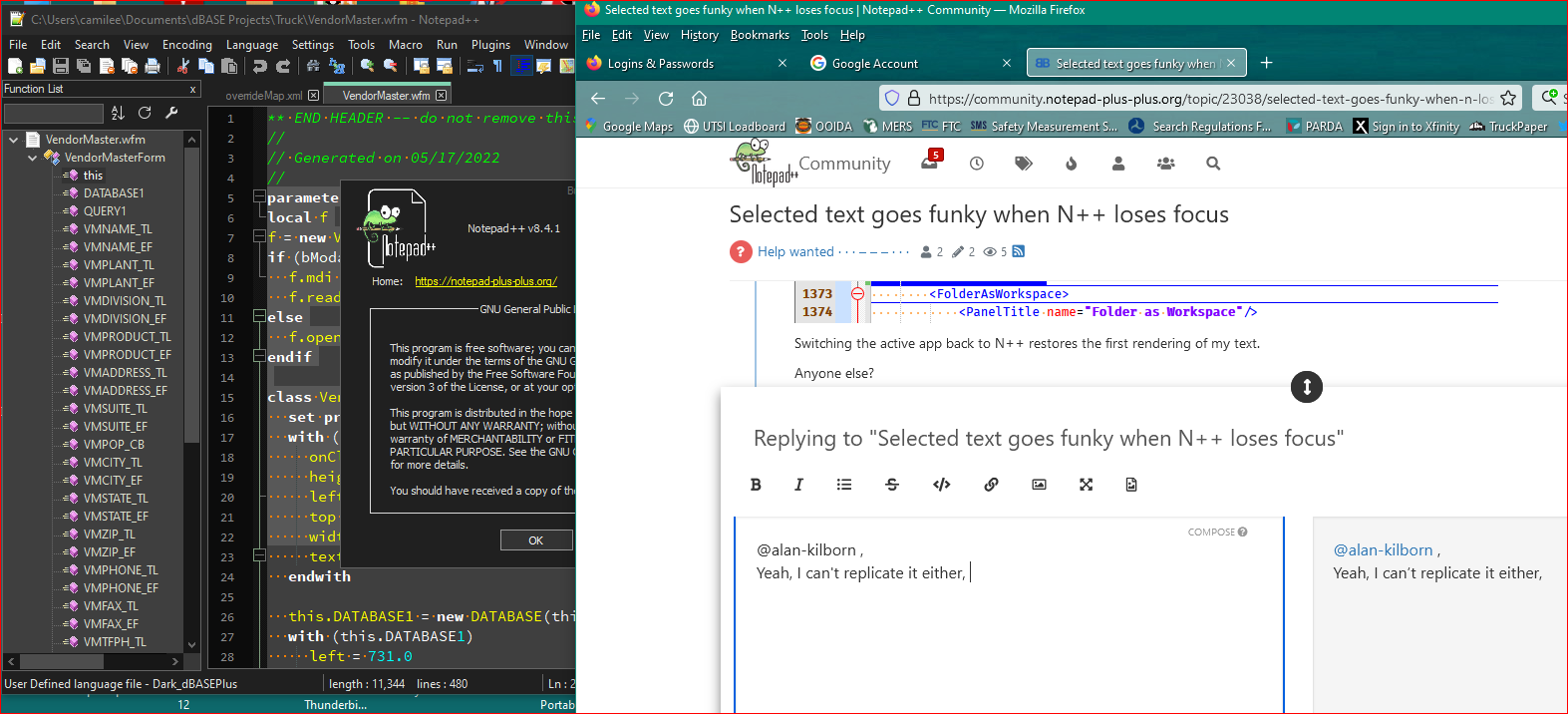Open the Groups icon on forum
The height and width of the screenshot is (714, 1568).
pos(1165,164)
